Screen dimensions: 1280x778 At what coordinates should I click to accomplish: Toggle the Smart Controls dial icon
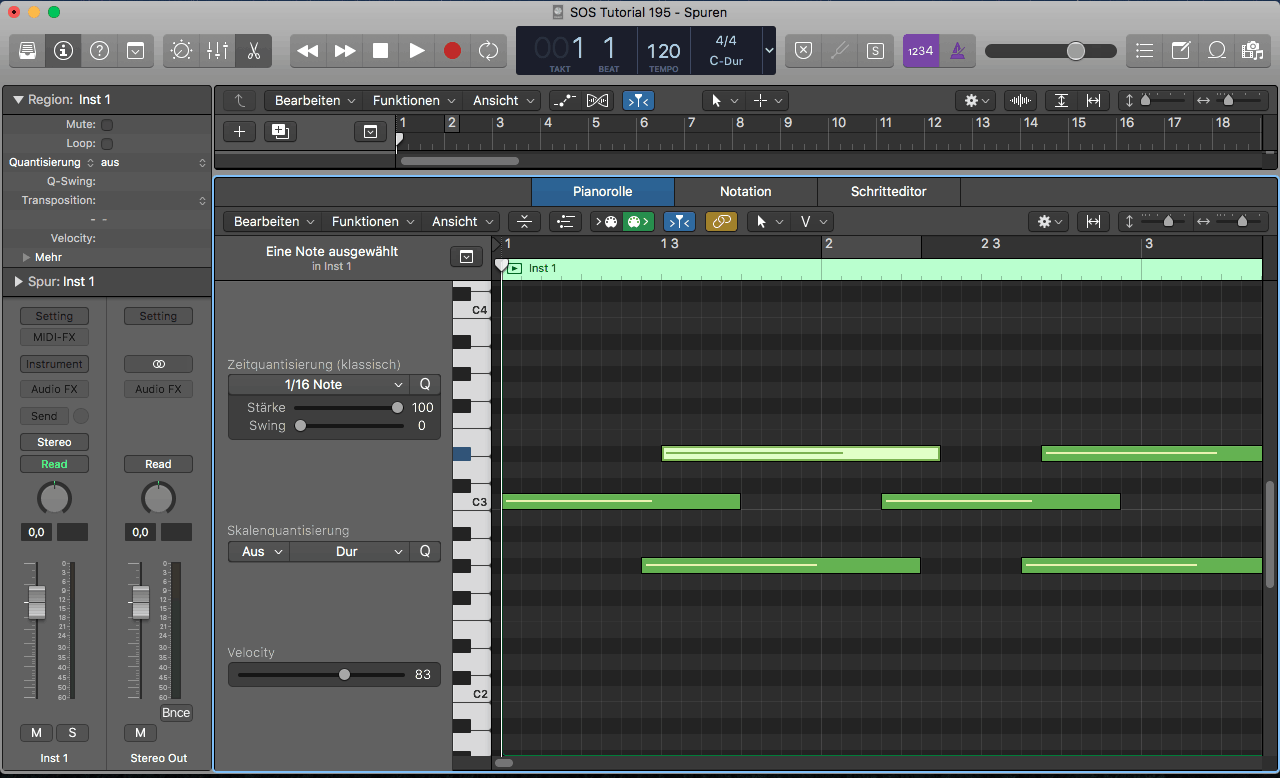(x=181, y=51)
